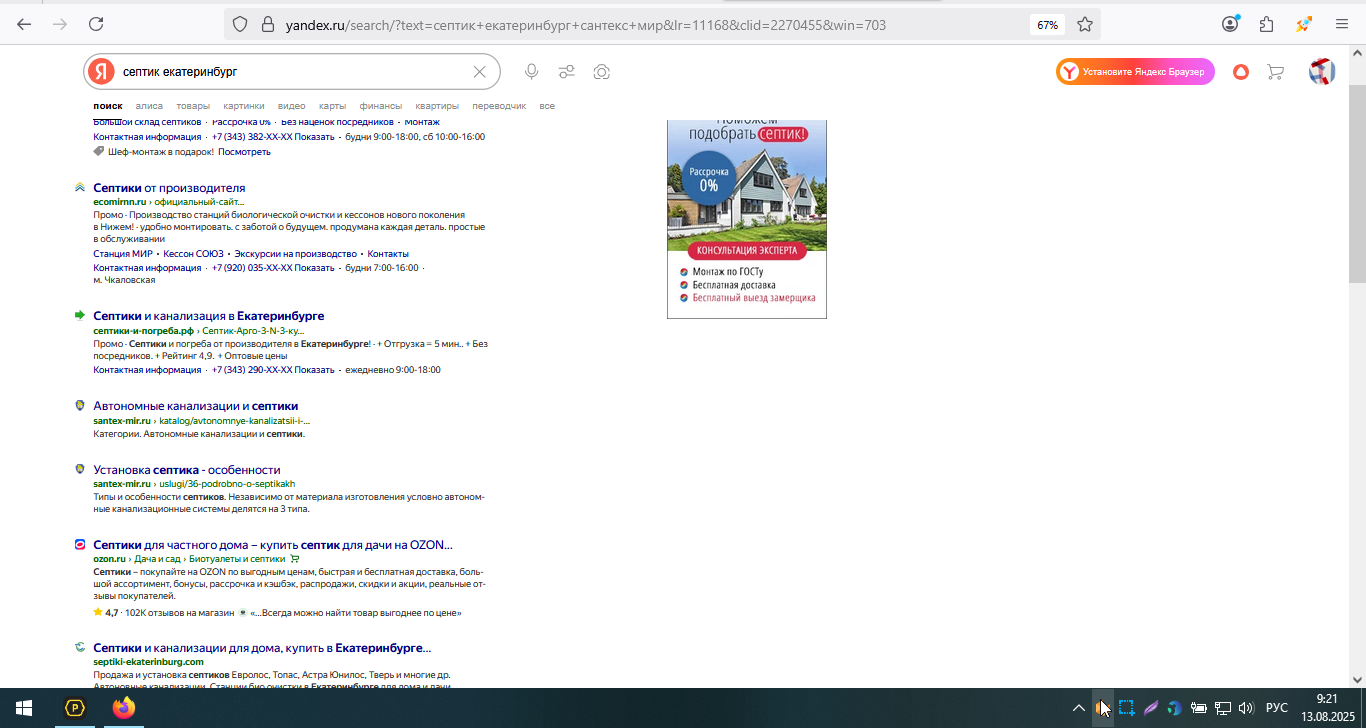Open Установка септика - особенности result

186,470
